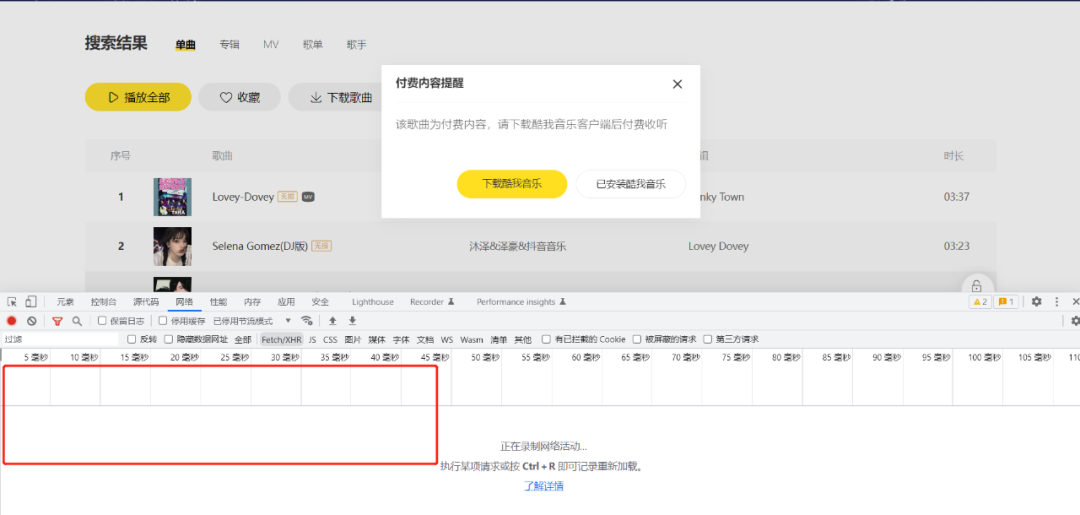Enable 有已拦截的 Cookie checkbox
This screenshot has width=1080, height=515.
546,339
